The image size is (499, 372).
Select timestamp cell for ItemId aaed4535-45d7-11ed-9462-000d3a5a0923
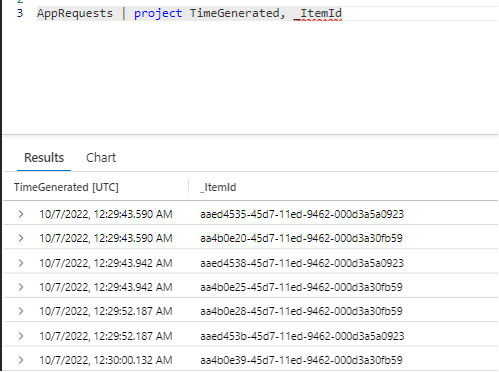coord(106,214)
